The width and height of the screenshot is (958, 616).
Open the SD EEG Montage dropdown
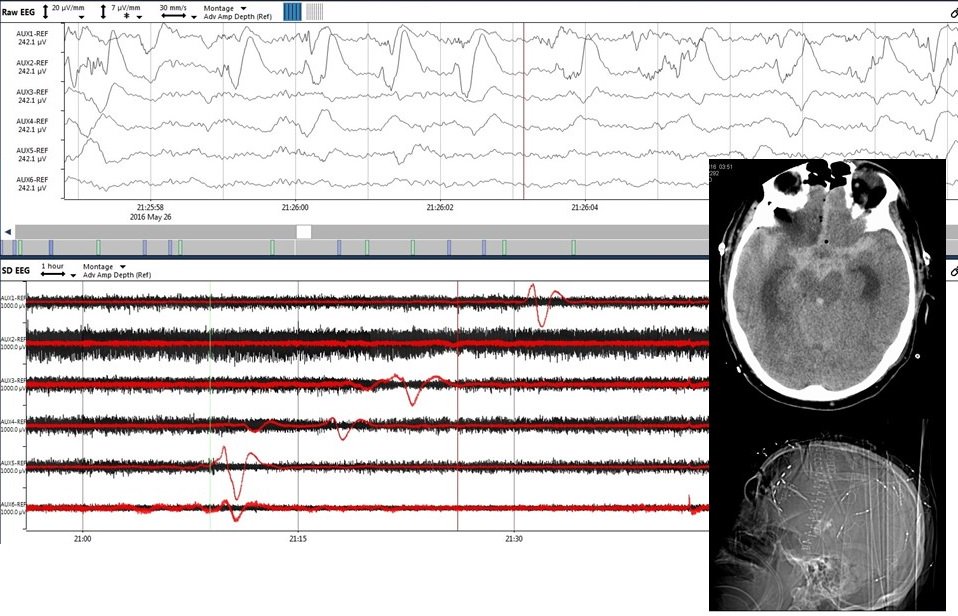[x=122, y=268]
